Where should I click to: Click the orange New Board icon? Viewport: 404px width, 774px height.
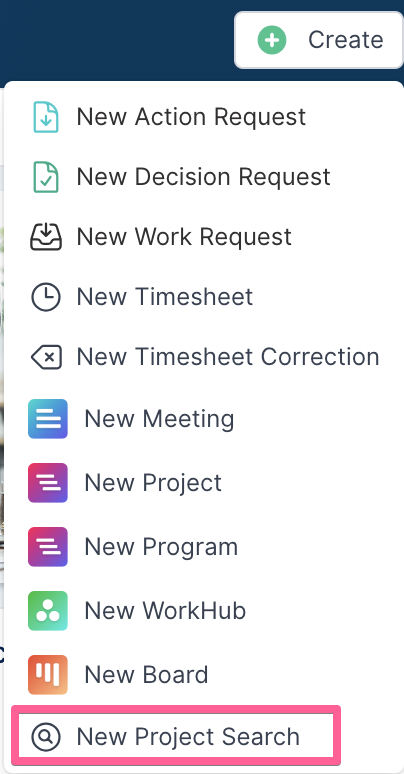(47, 675)
